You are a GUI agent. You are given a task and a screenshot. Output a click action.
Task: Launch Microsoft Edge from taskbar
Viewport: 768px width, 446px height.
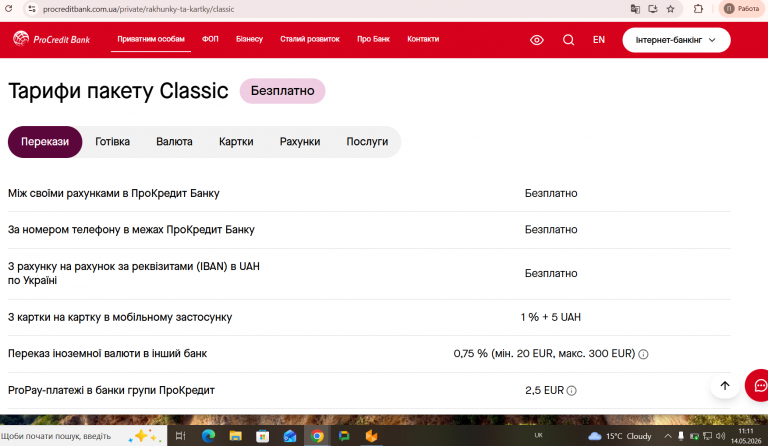point(208,436)
